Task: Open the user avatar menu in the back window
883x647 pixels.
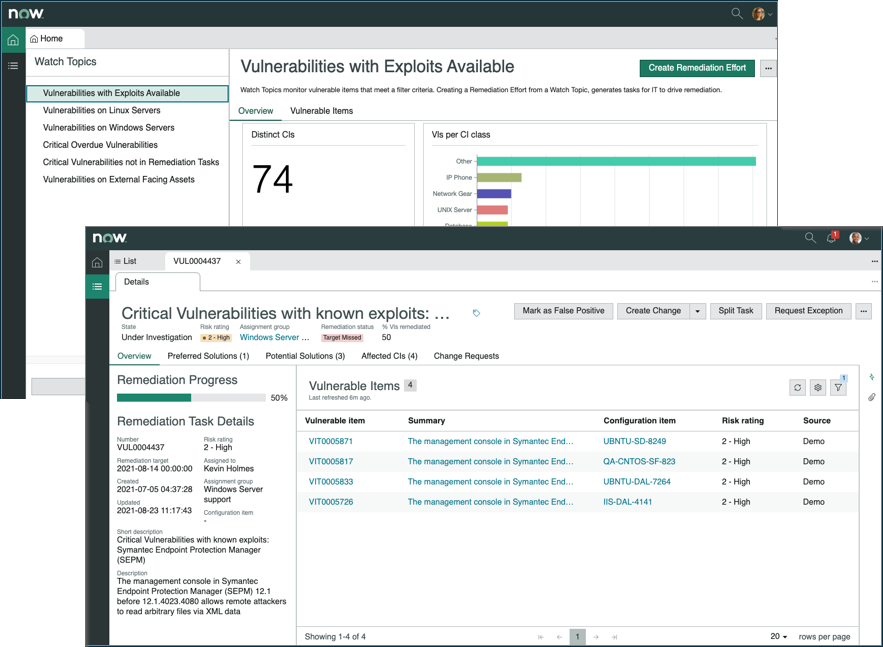Action: (x=762, y=14)
